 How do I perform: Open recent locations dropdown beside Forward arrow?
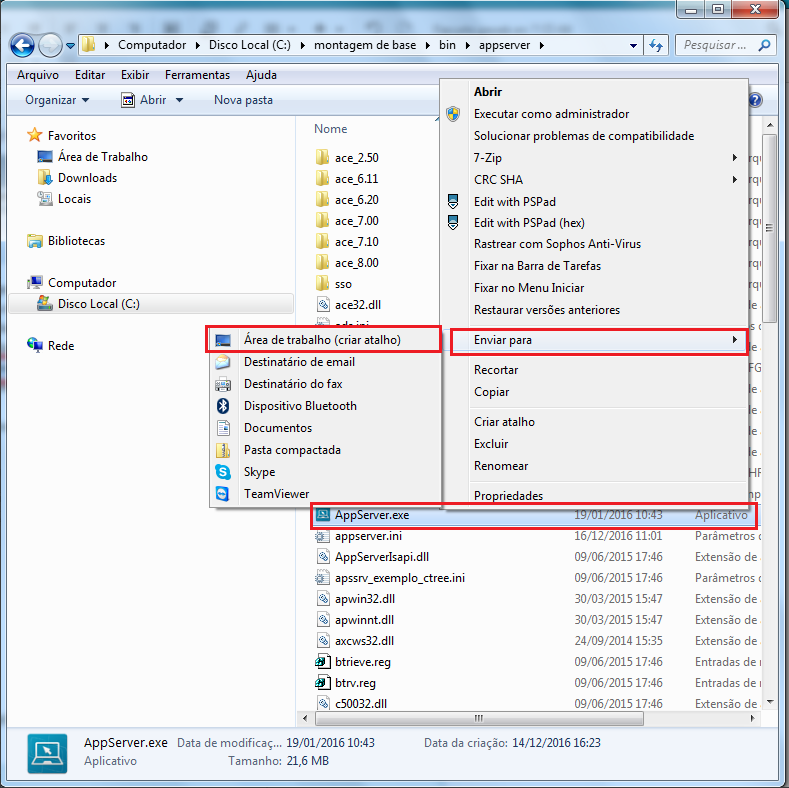70,46
